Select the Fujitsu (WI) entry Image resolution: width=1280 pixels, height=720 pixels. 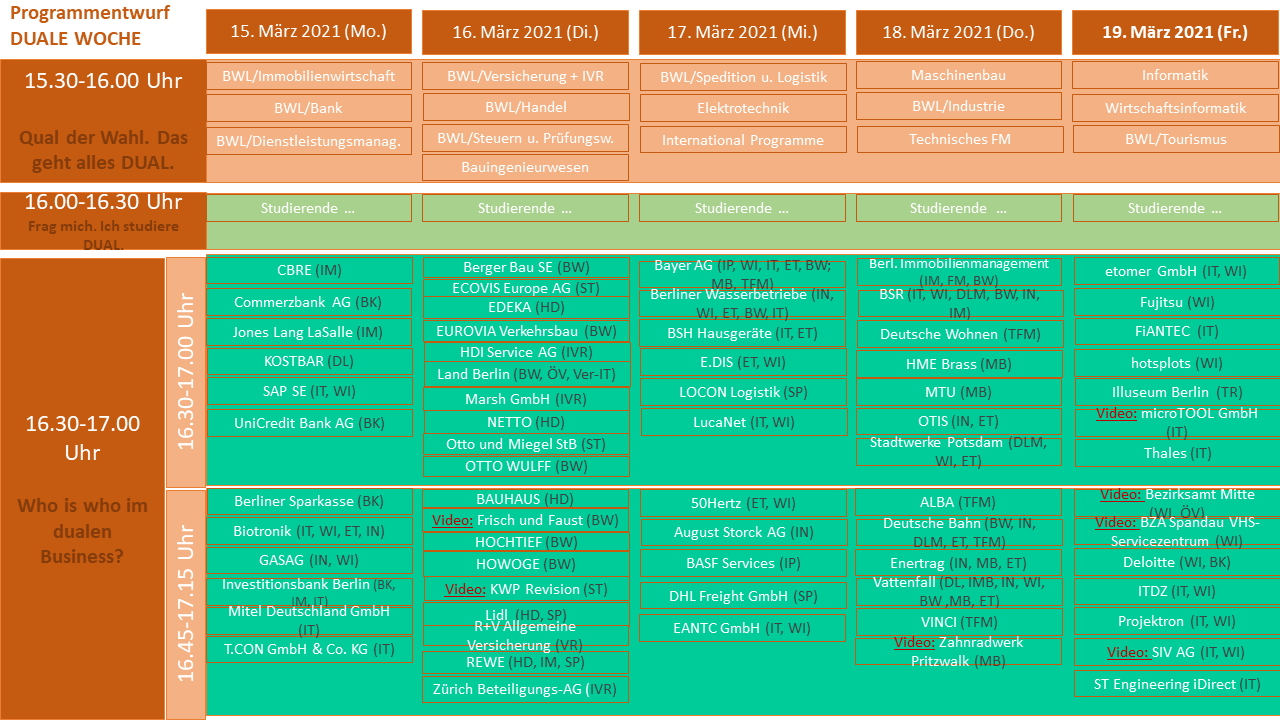(x=1175, y=300)
